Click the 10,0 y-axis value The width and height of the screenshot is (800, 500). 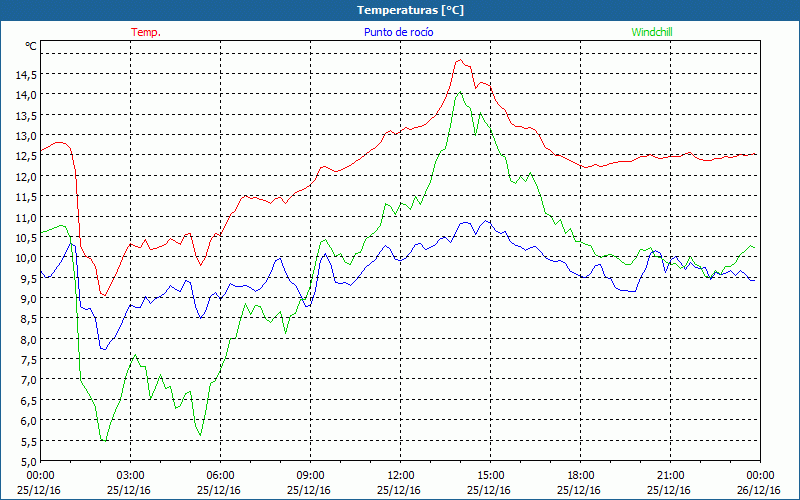pyautogui.click(x=26, y=258)
